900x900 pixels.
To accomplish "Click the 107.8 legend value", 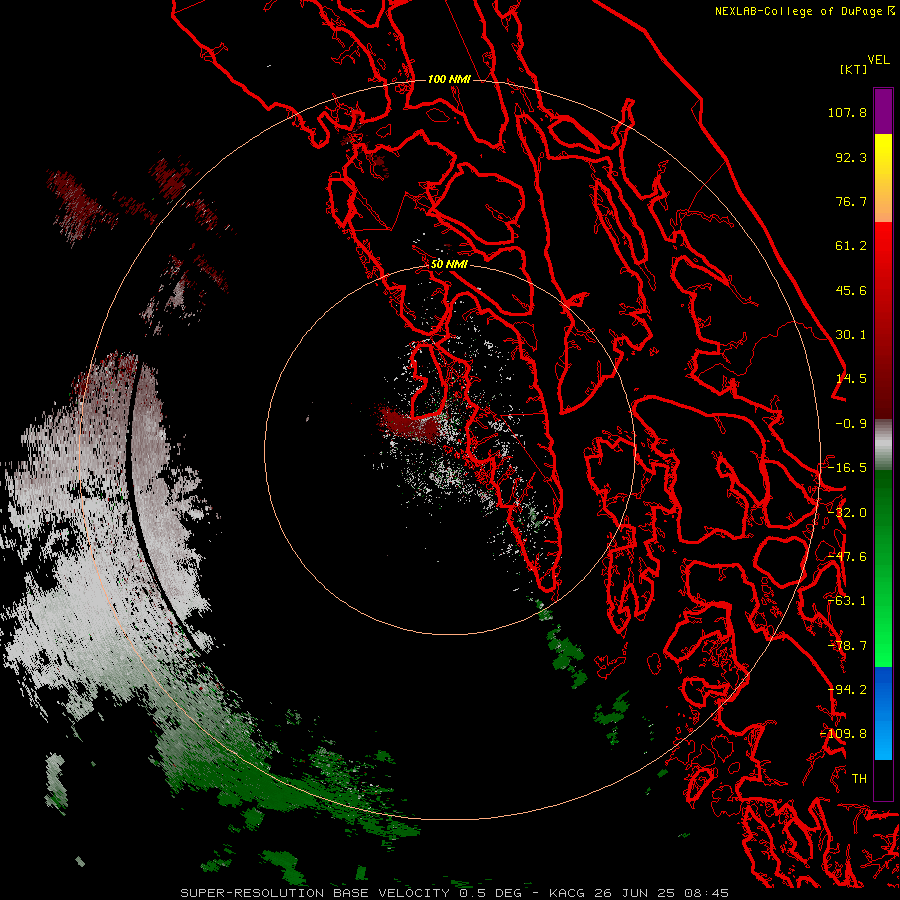I will [847, 112].
